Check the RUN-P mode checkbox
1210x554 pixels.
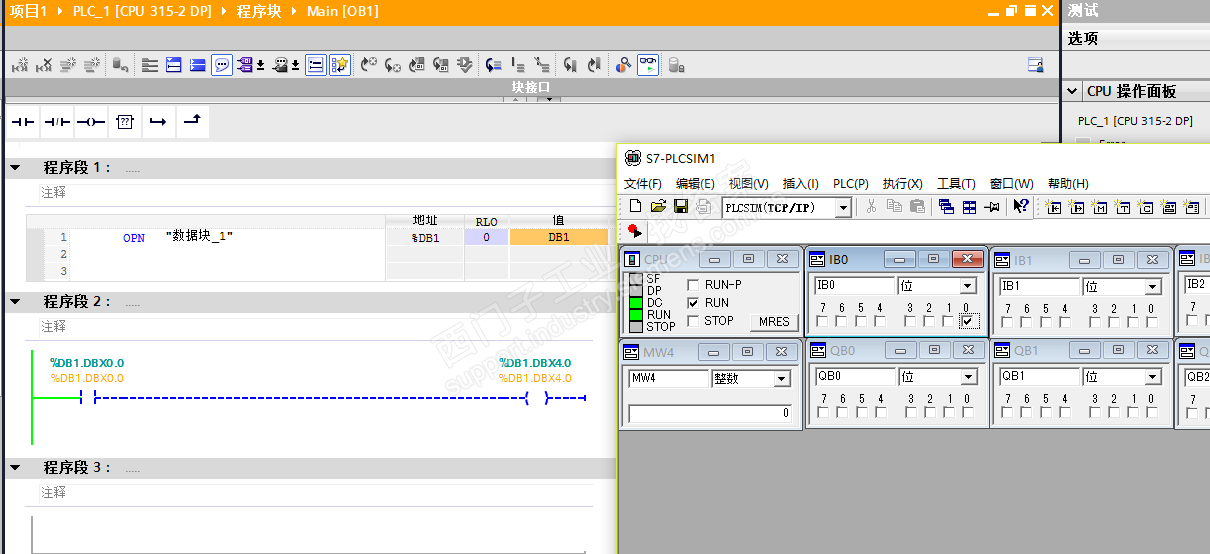coord(694,285)
